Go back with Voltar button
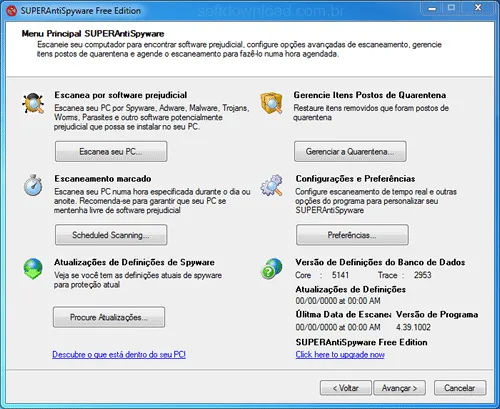The width and height of the screenshot is (500, 409). click(x=346, y=388)
